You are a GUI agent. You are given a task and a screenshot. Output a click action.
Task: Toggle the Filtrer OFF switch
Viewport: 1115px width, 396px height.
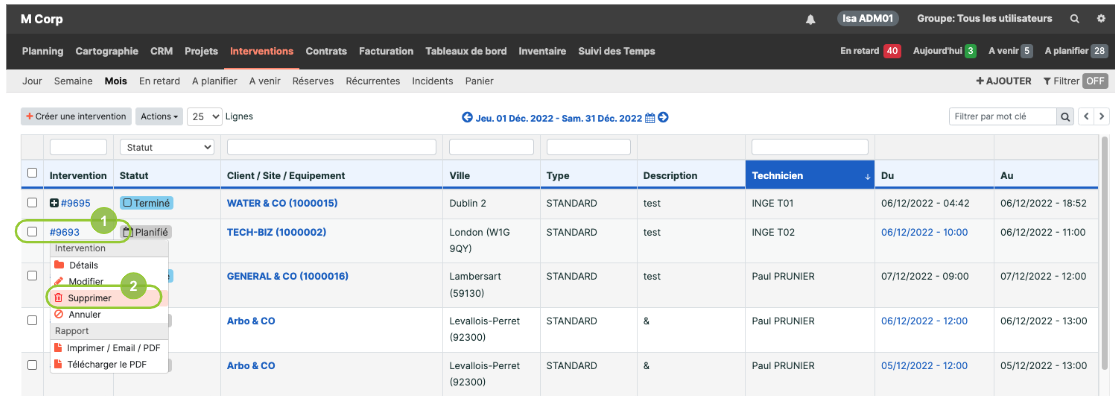1094,81
